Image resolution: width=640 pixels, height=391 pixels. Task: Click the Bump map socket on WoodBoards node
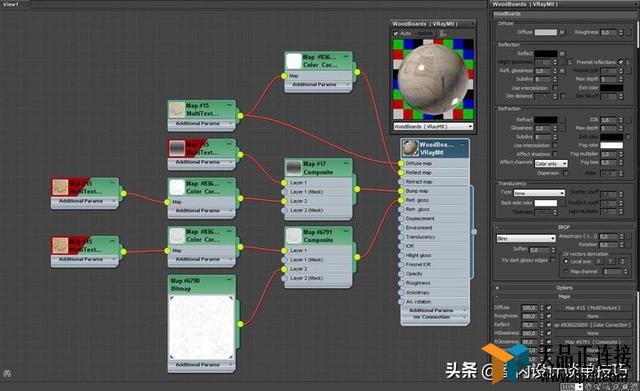pos(401,191)
